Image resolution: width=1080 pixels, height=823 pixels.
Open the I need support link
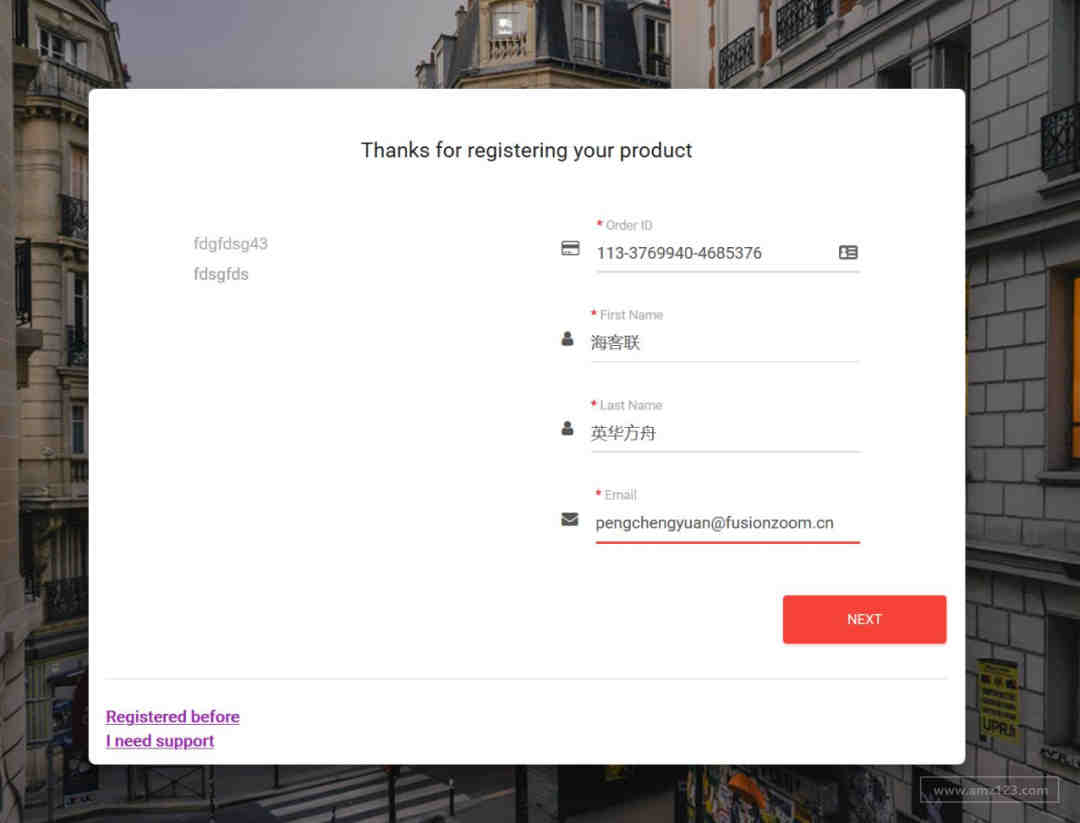160,741
